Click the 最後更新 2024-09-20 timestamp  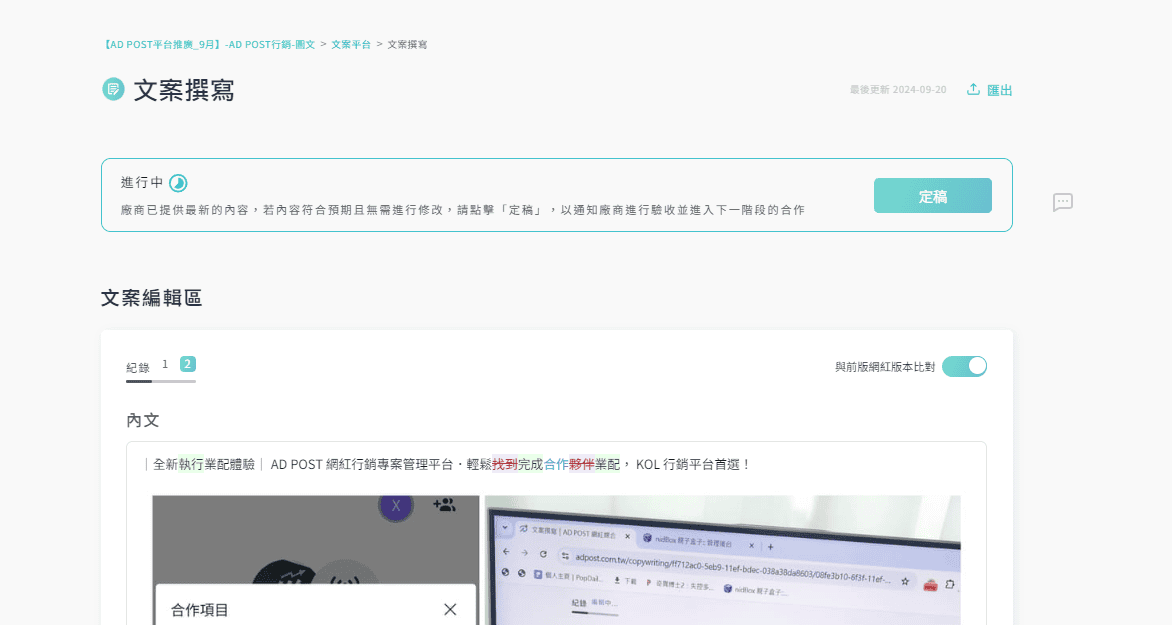pyautogui.click(x=898, y=90)
